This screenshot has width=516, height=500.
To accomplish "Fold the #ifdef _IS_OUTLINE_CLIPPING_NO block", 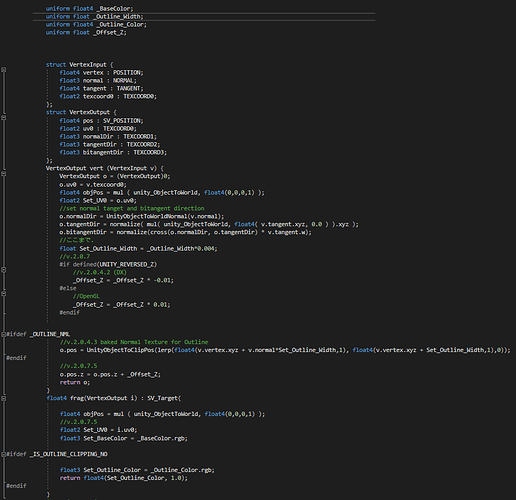I will click(x=3, y=454).
